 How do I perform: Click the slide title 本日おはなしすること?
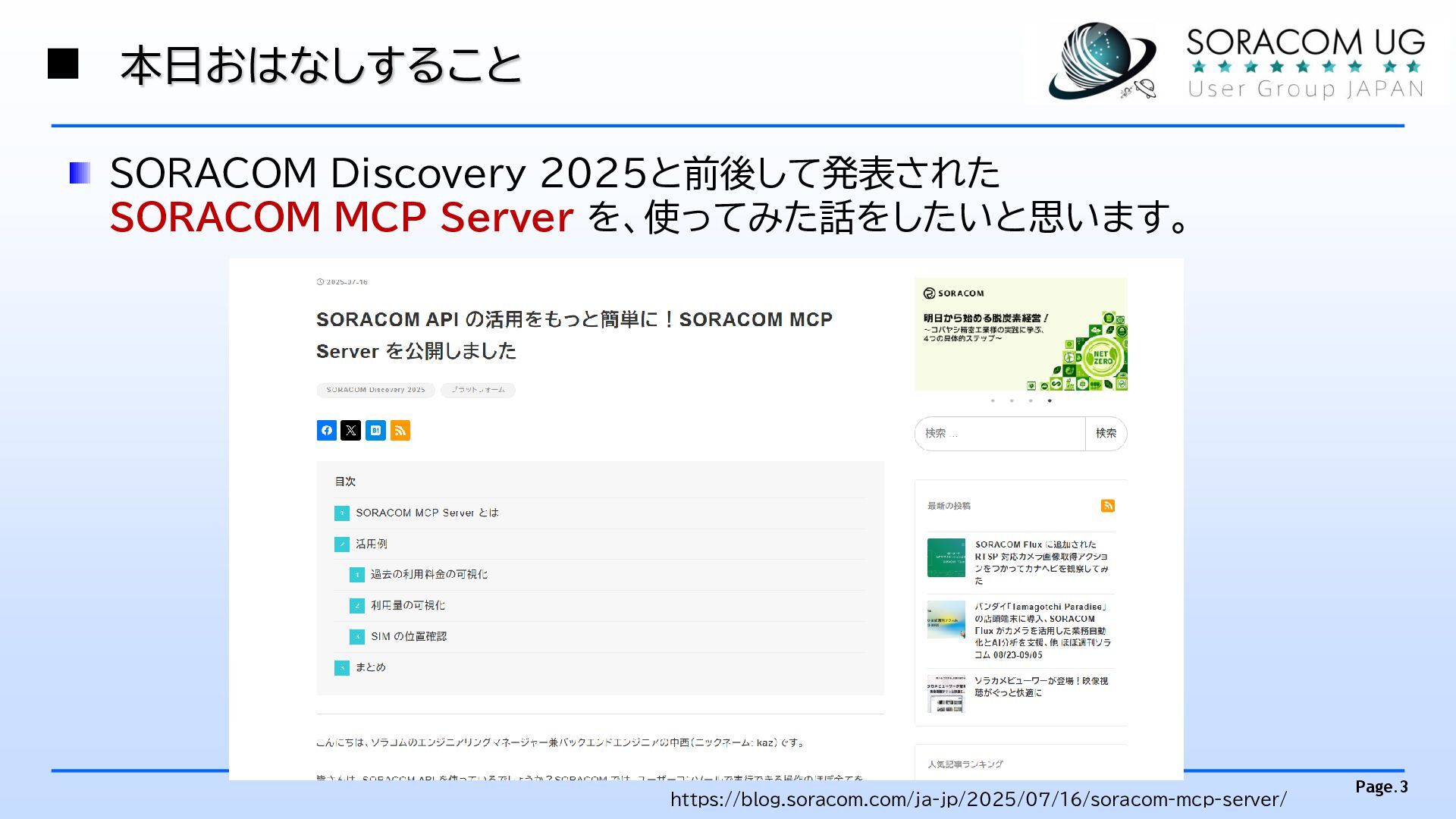(322, 64)
